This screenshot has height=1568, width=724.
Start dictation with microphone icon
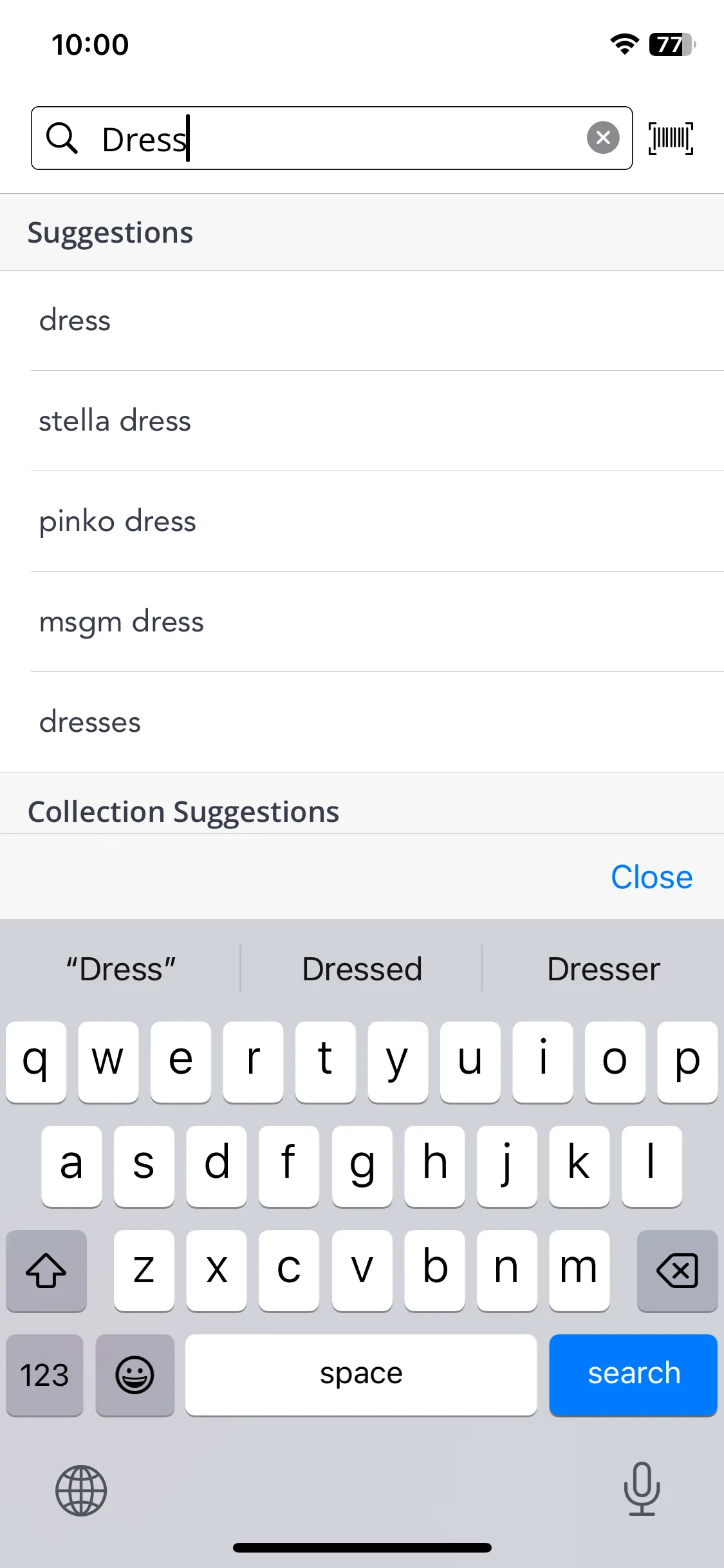pos(642,1489)
